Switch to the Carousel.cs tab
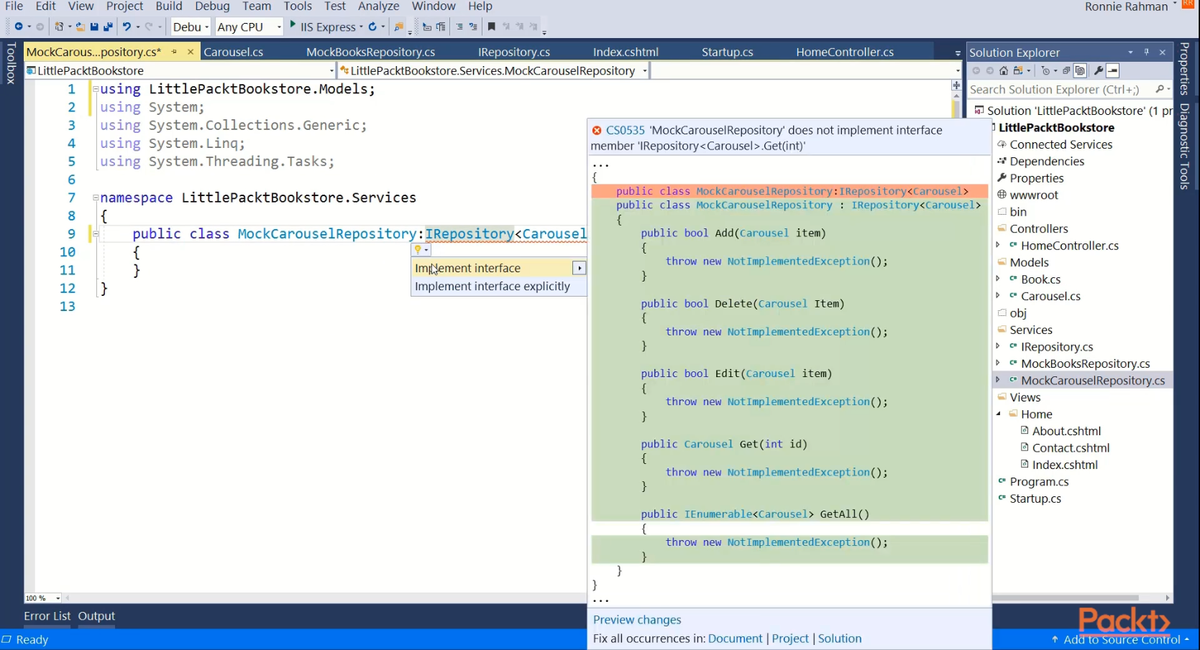1200x650 pixels. (234, 52)
